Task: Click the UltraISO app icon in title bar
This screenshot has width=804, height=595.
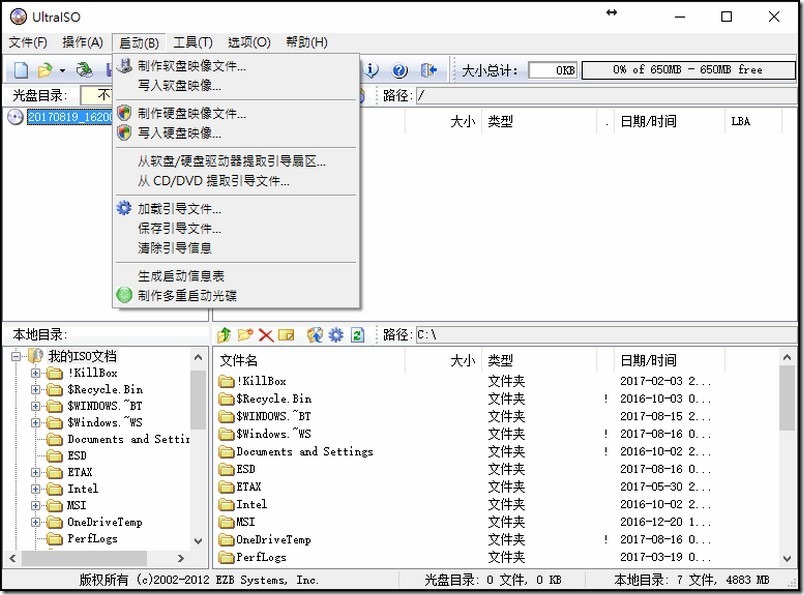Action: point(18,16)
